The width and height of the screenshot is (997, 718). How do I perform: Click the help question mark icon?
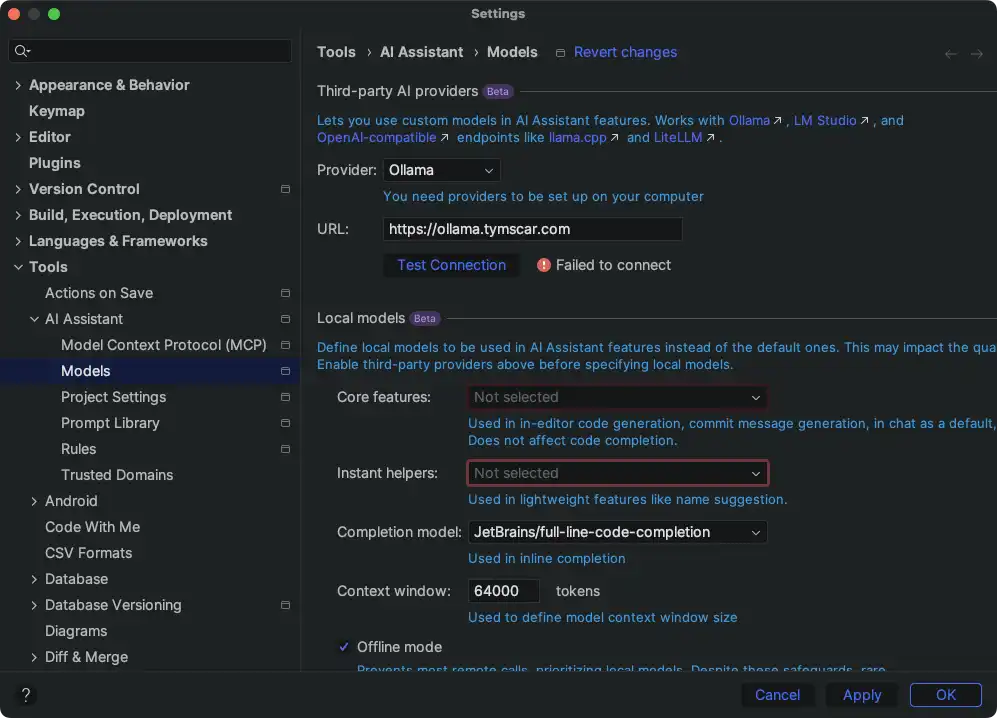(x=26, y=695)
